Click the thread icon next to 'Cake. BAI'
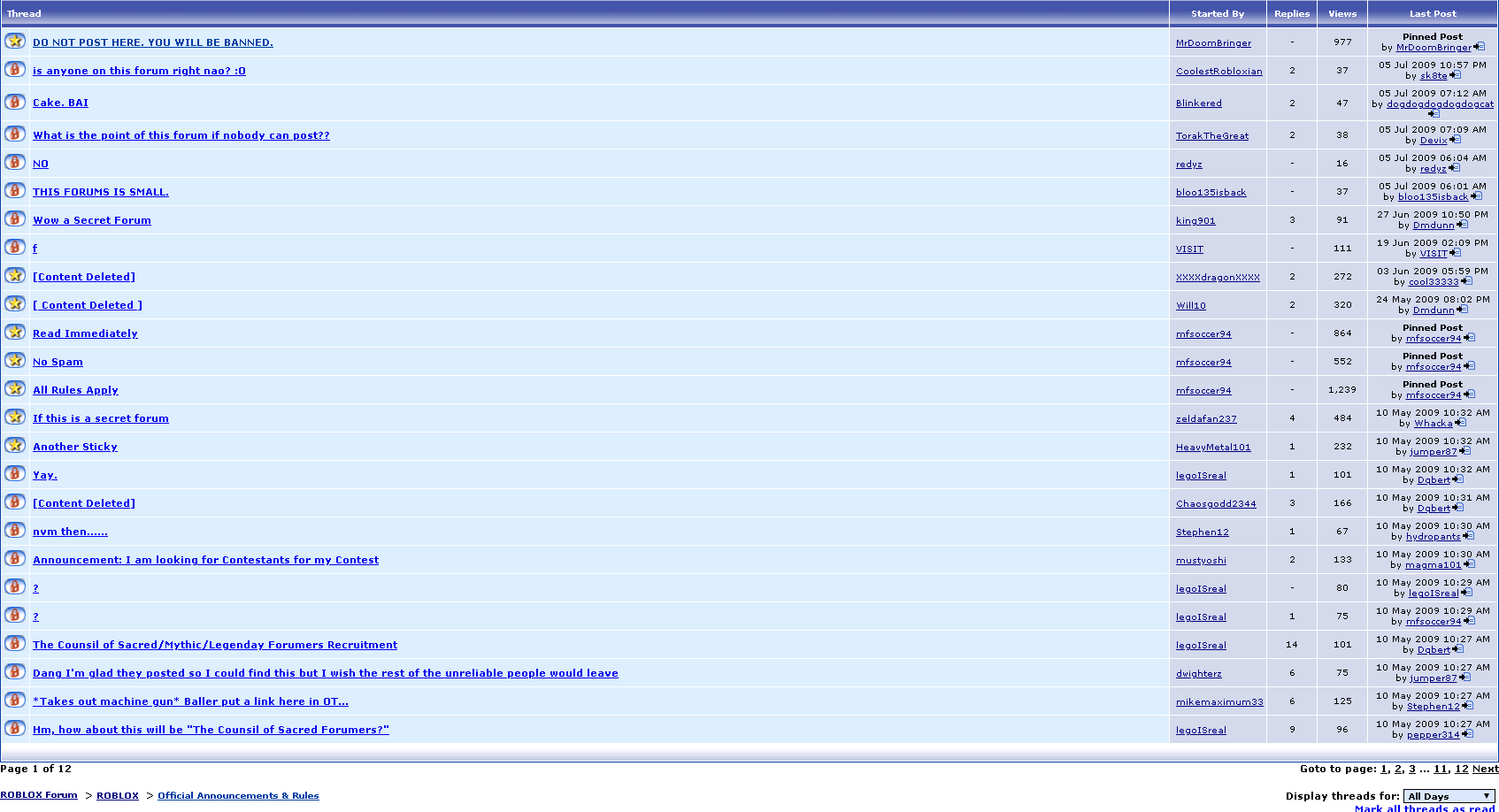Image resolution: width=1499 pixels, height=812 pixels. coord(15,102)
